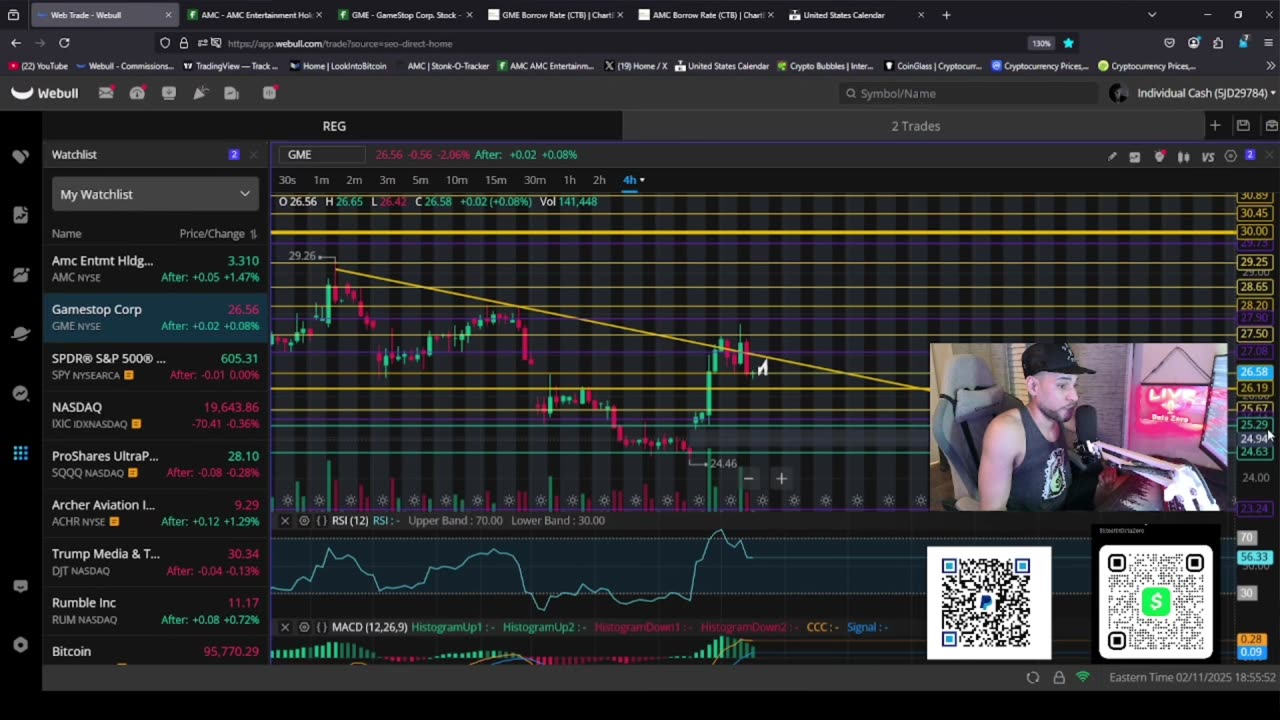Select the 15m chart interval

click(x=495, y=180)
